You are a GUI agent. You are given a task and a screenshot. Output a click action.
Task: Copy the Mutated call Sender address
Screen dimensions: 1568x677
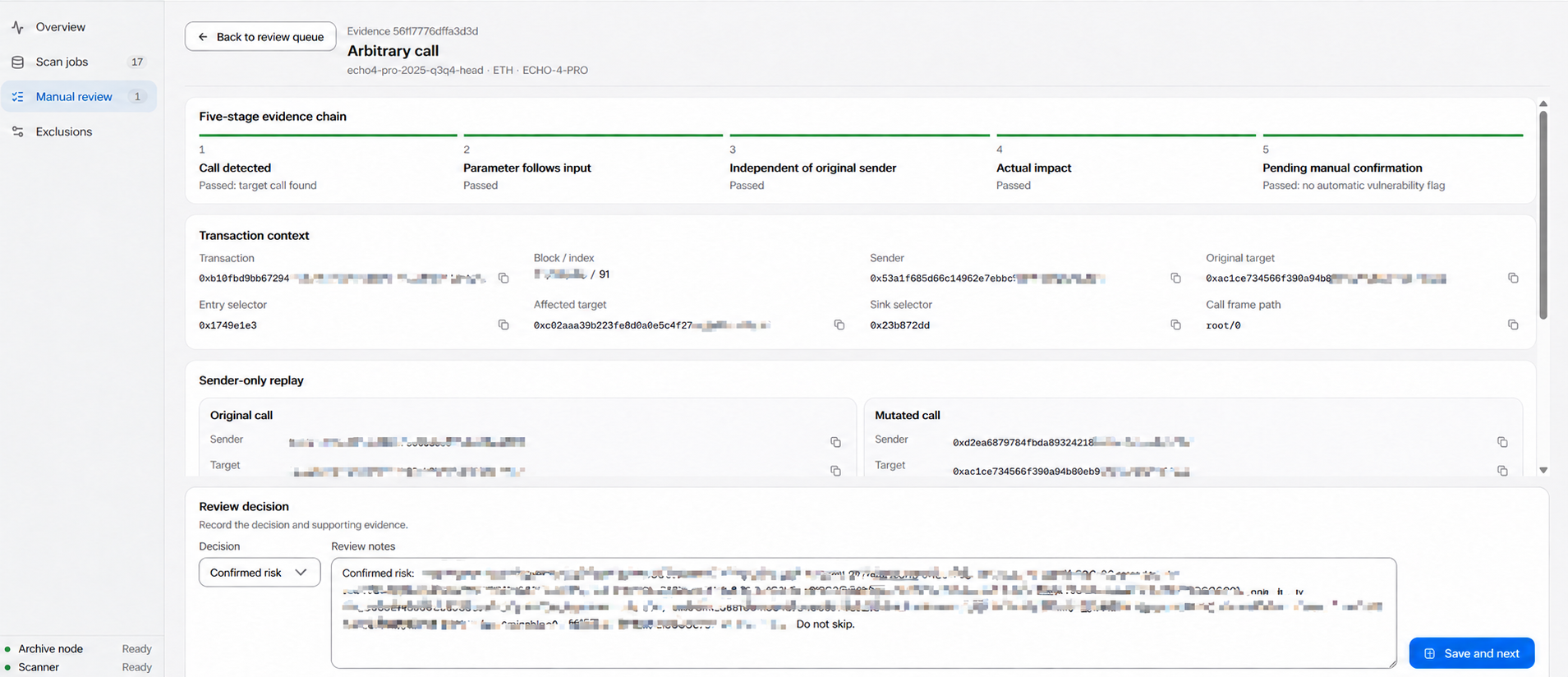1502,442
